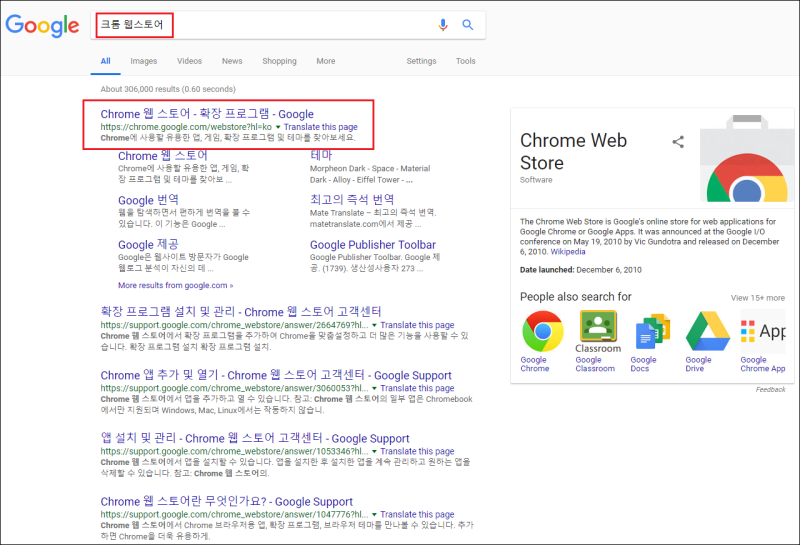Translate the chrome.google.com/webstore result page

[x=320, y=127]
